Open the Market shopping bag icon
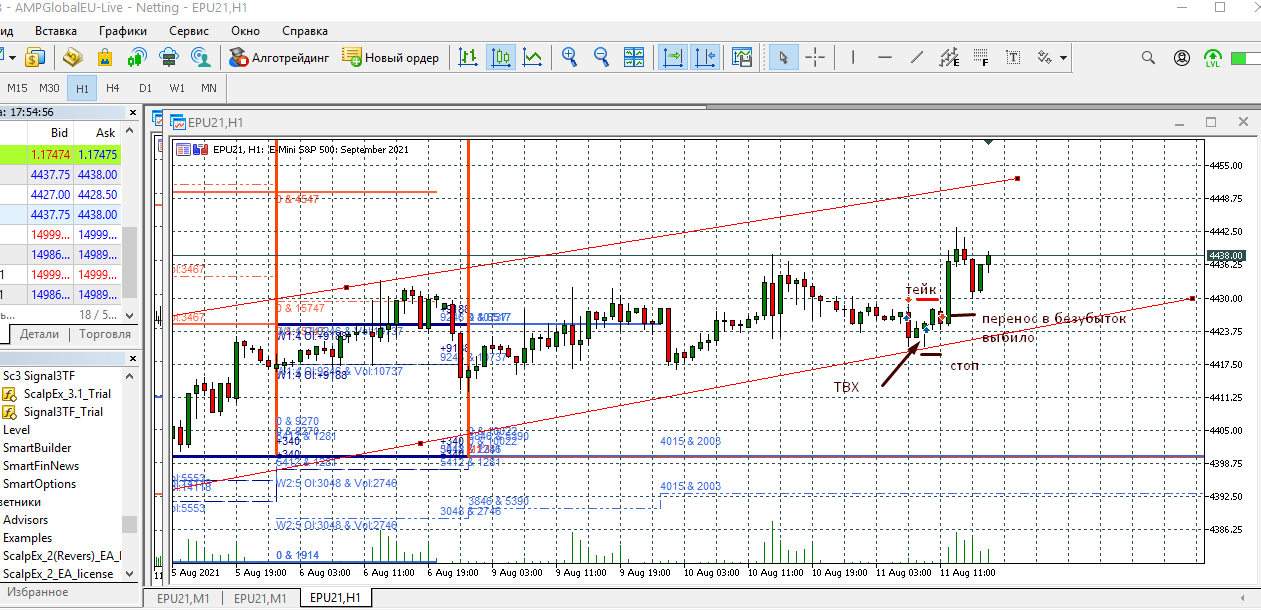Viewport: 1261px width, 610px height. (x=104, y=57)
